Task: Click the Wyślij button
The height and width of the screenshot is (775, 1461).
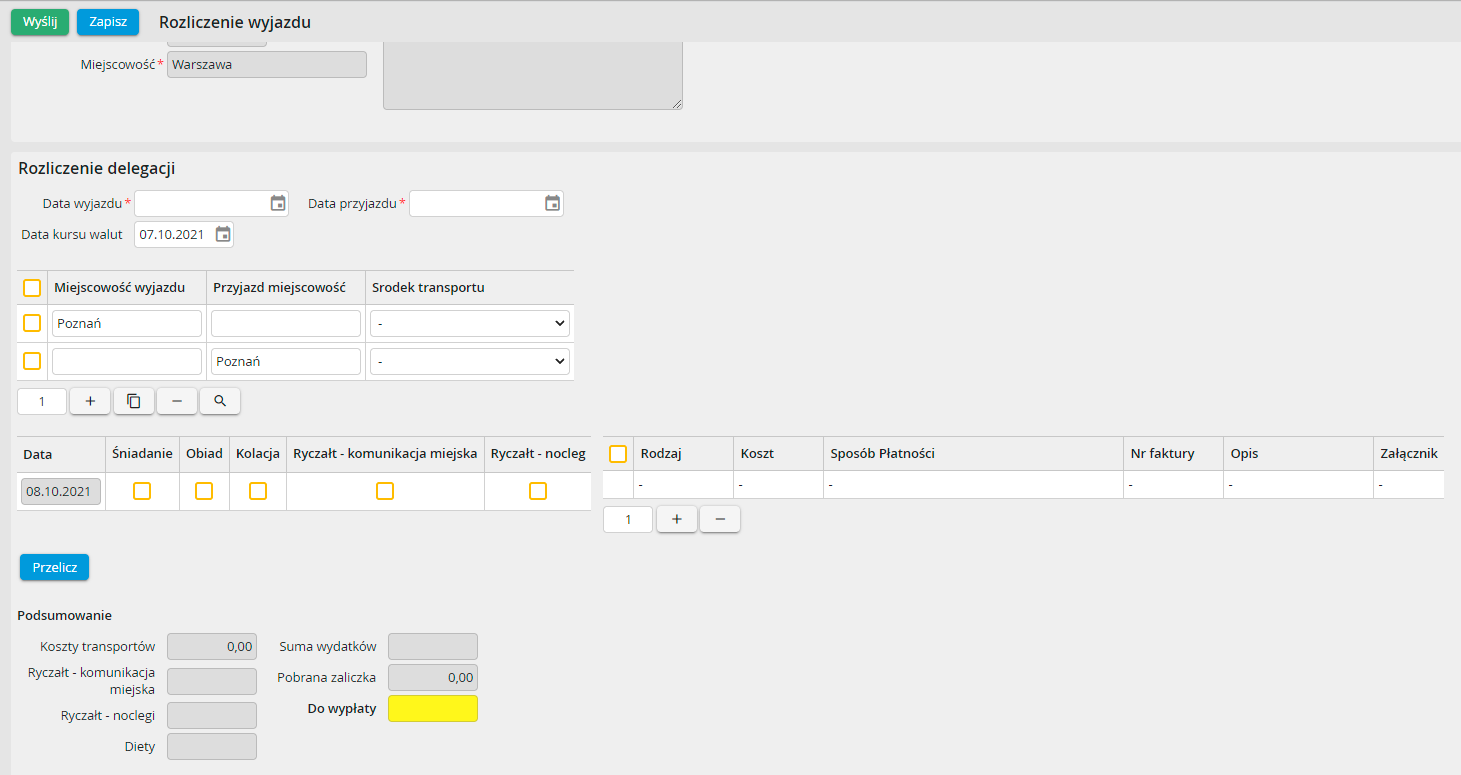Action: tap(40, 22)
